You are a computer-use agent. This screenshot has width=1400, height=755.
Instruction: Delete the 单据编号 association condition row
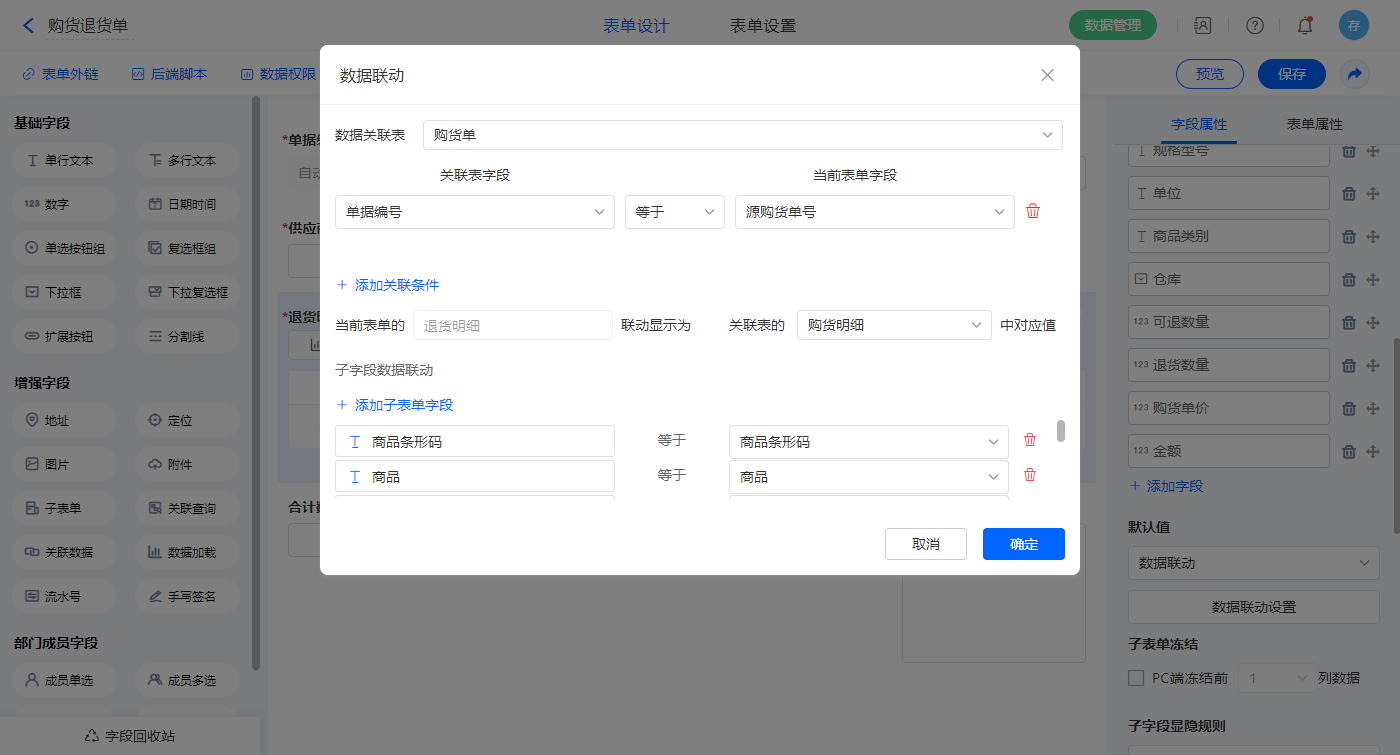[1033, 211]
